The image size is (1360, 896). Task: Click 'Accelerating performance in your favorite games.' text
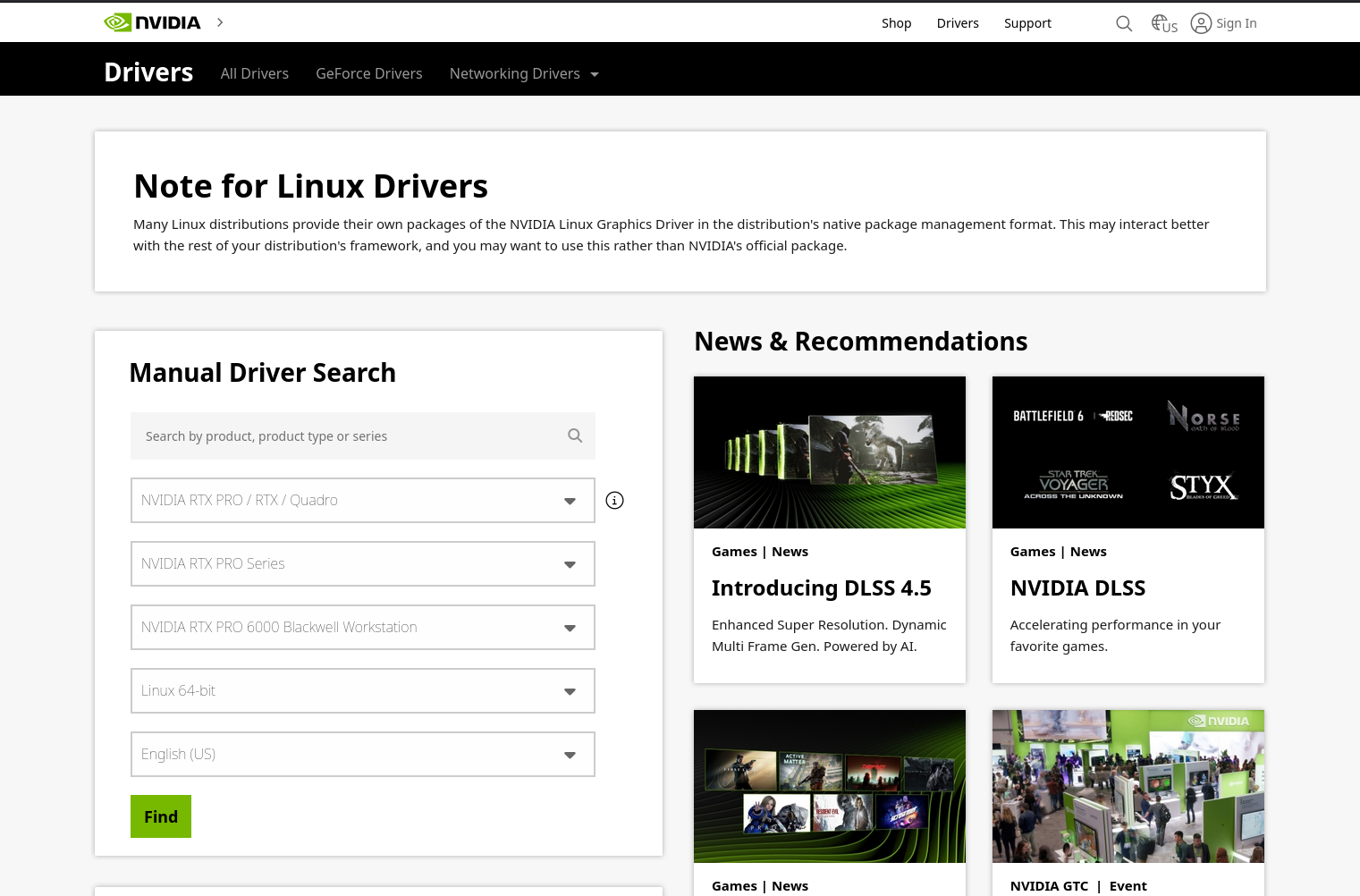(x=1115, y=635)
